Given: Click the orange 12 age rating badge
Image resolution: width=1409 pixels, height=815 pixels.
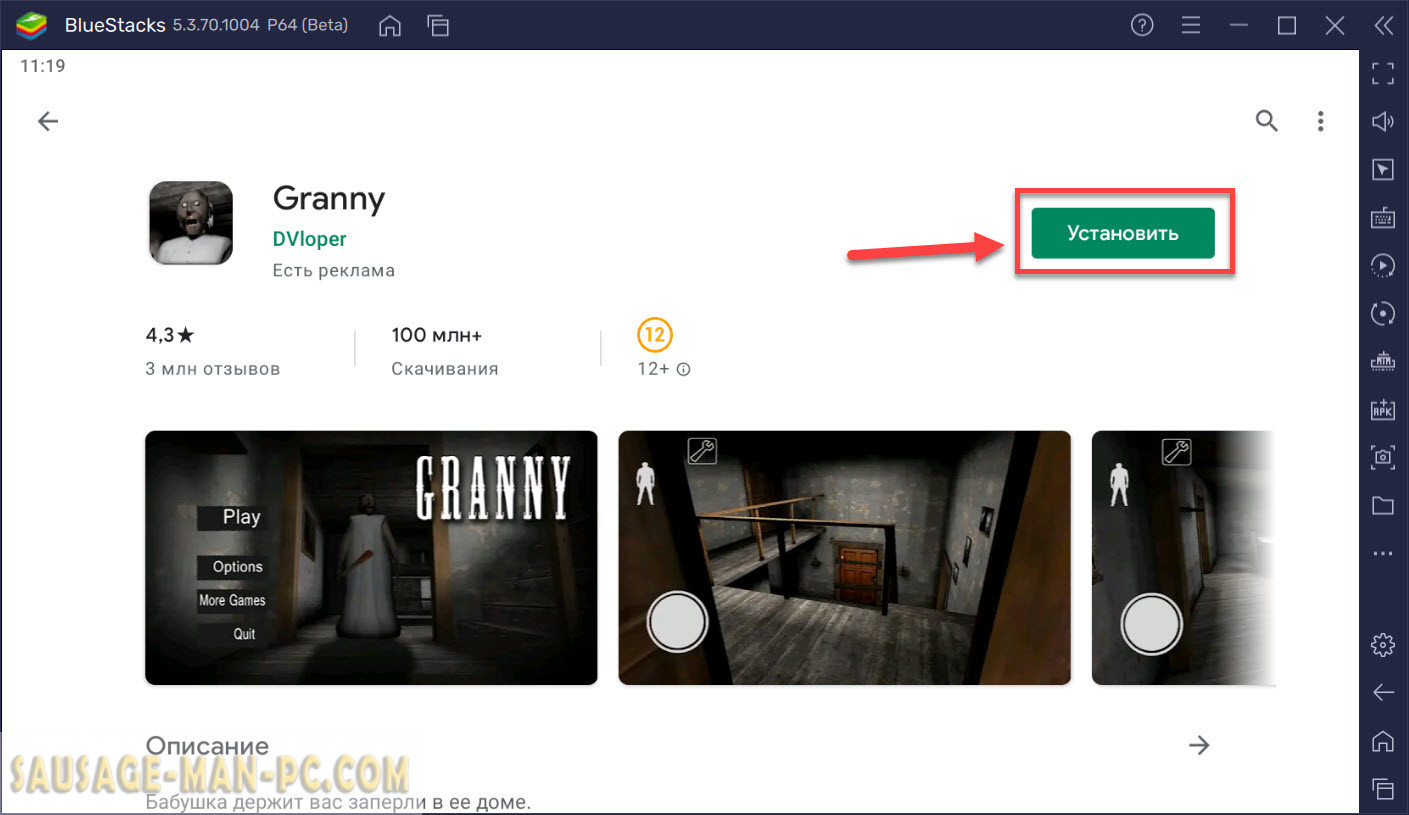Looking at the screenshot, I should pos(654,334).
